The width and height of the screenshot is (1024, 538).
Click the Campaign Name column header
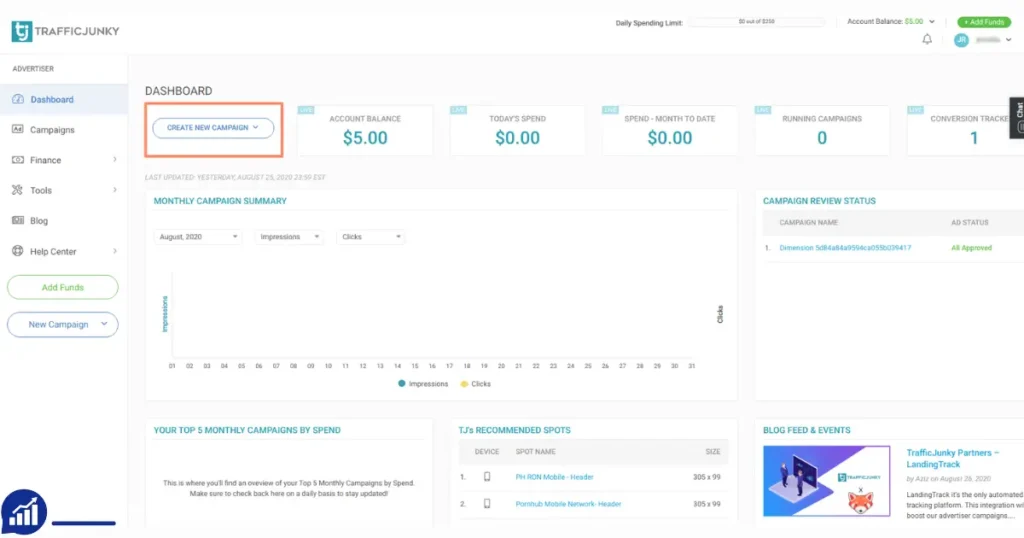click(808, 223)
